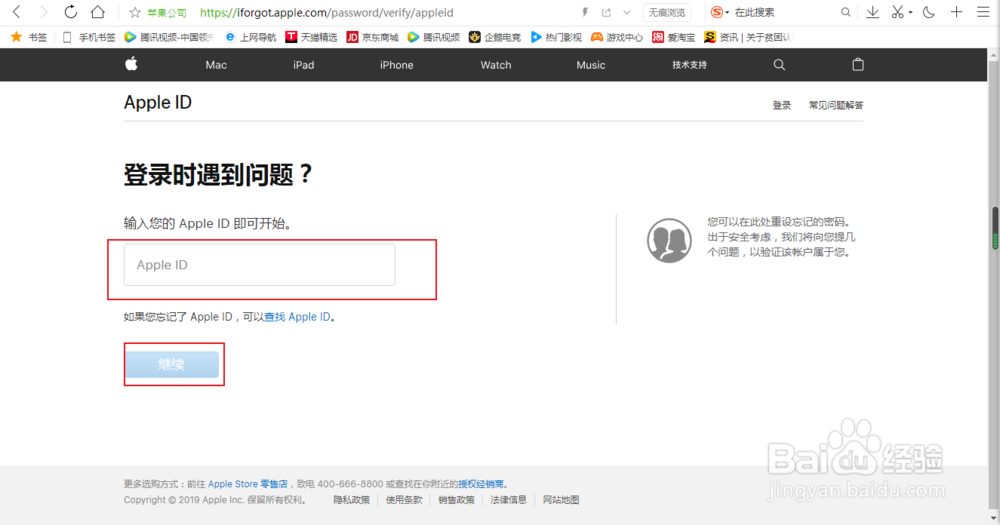Open the iPad navigation item
Screen dimensions: 1000x525
304,65
